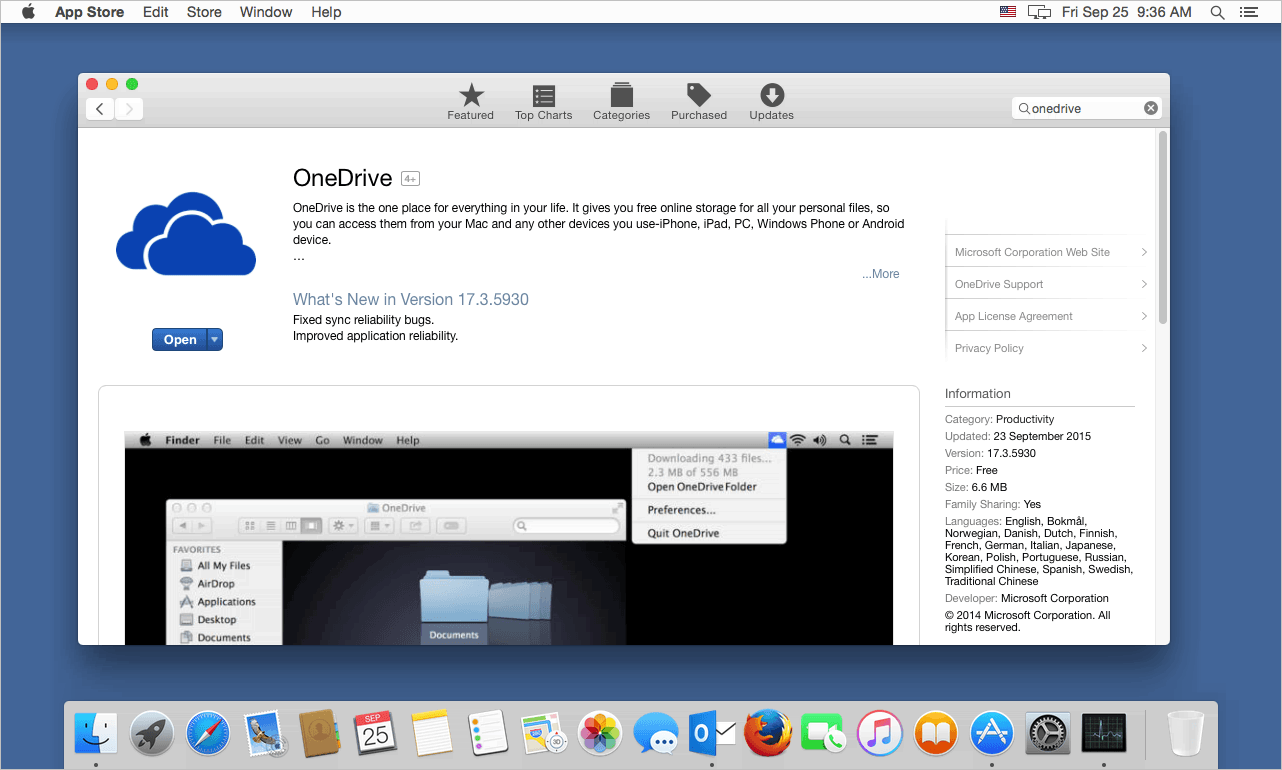
Task: Click the onedrive search field
Action: pyautogui.click(x=1086, y=108)
